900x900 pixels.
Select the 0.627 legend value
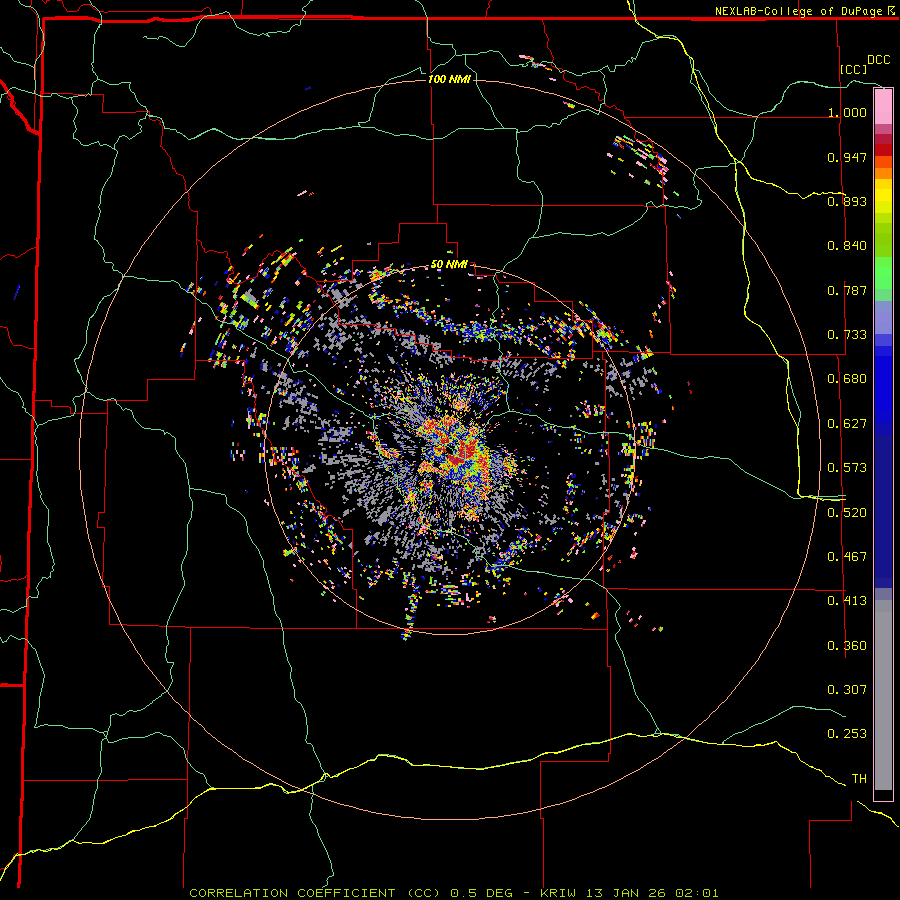(x=847, y=424)
